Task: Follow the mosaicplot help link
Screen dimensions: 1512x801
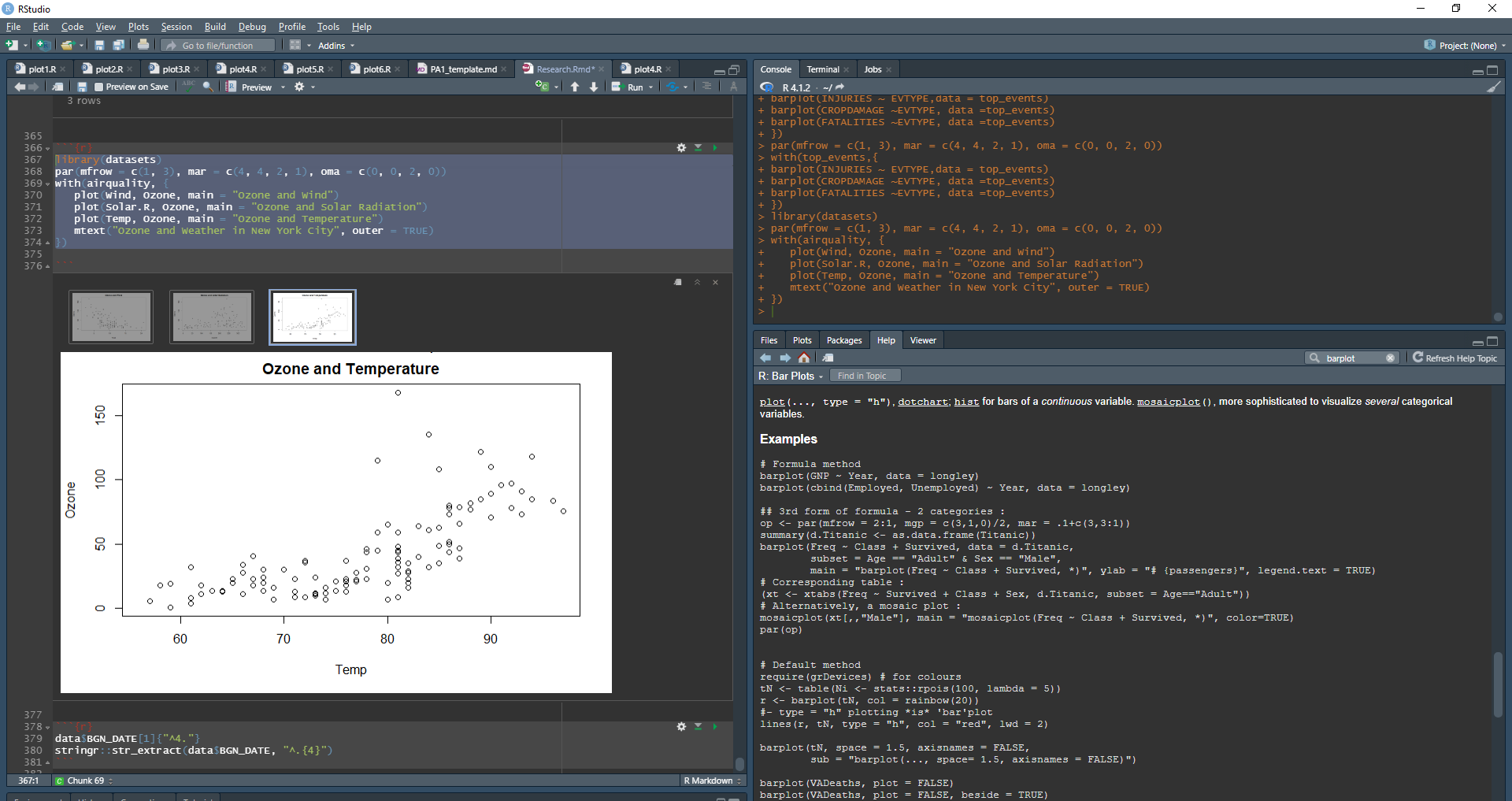Action: pyautogui.click(x=1169, y=402)
